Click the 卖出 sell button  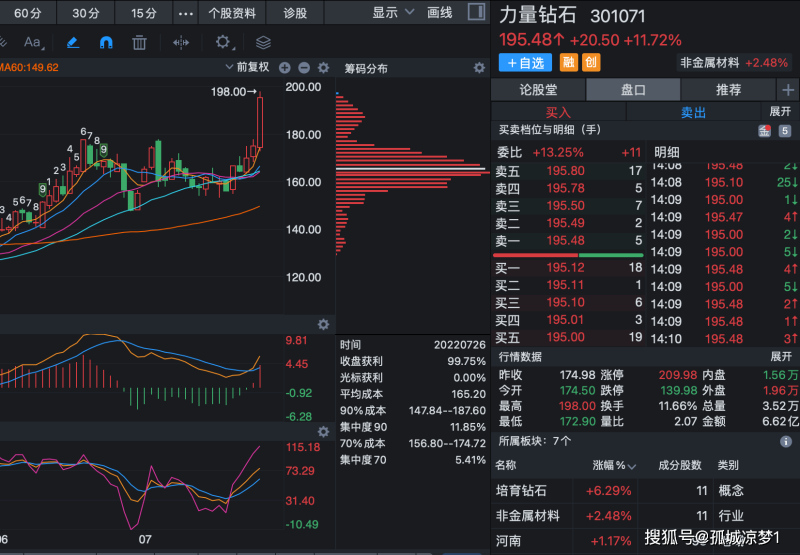pyautogui.click(x=693, y=112)
